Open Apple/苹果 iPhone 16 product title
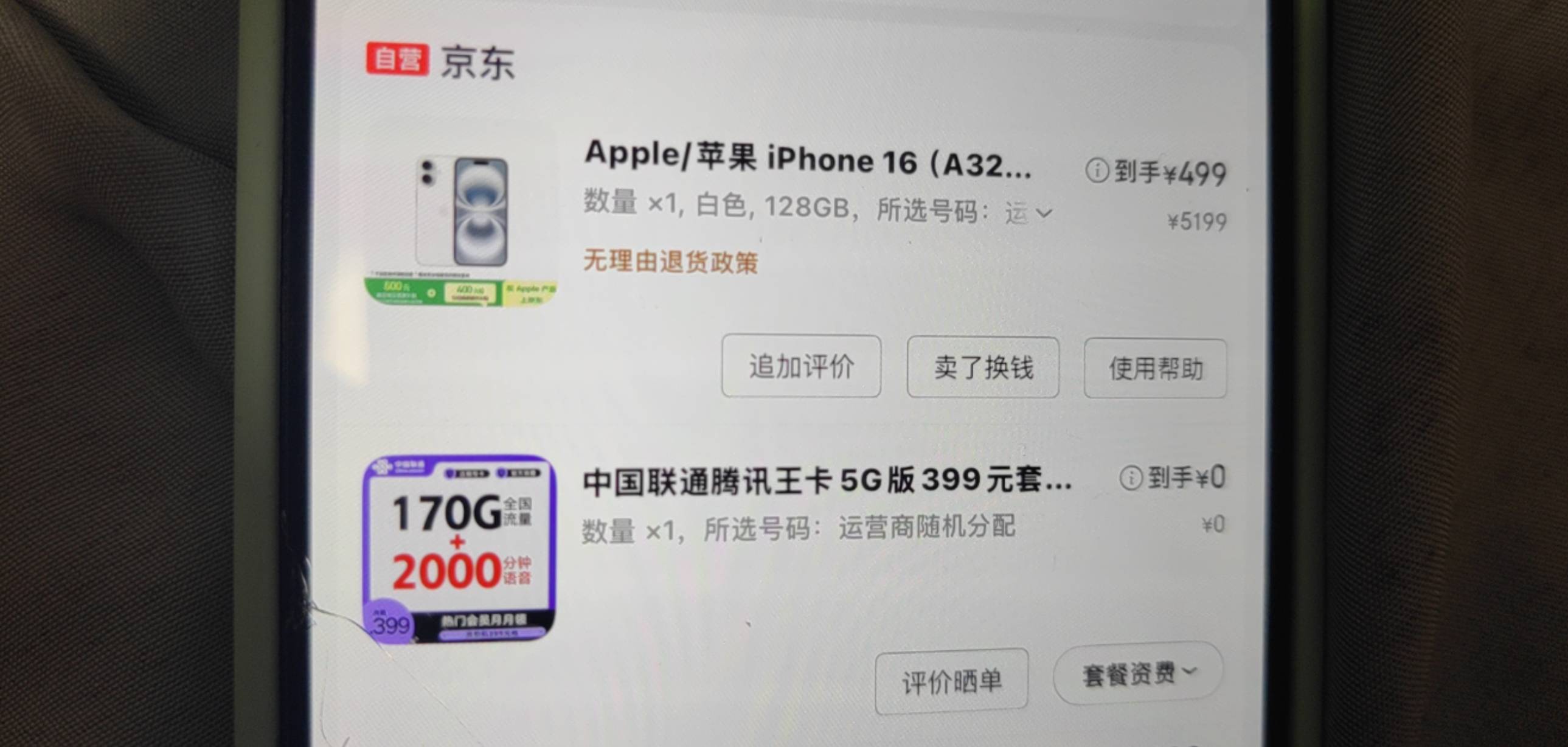Image resolution: width=1568 pixels, height=747 pixels. [808, 159]
